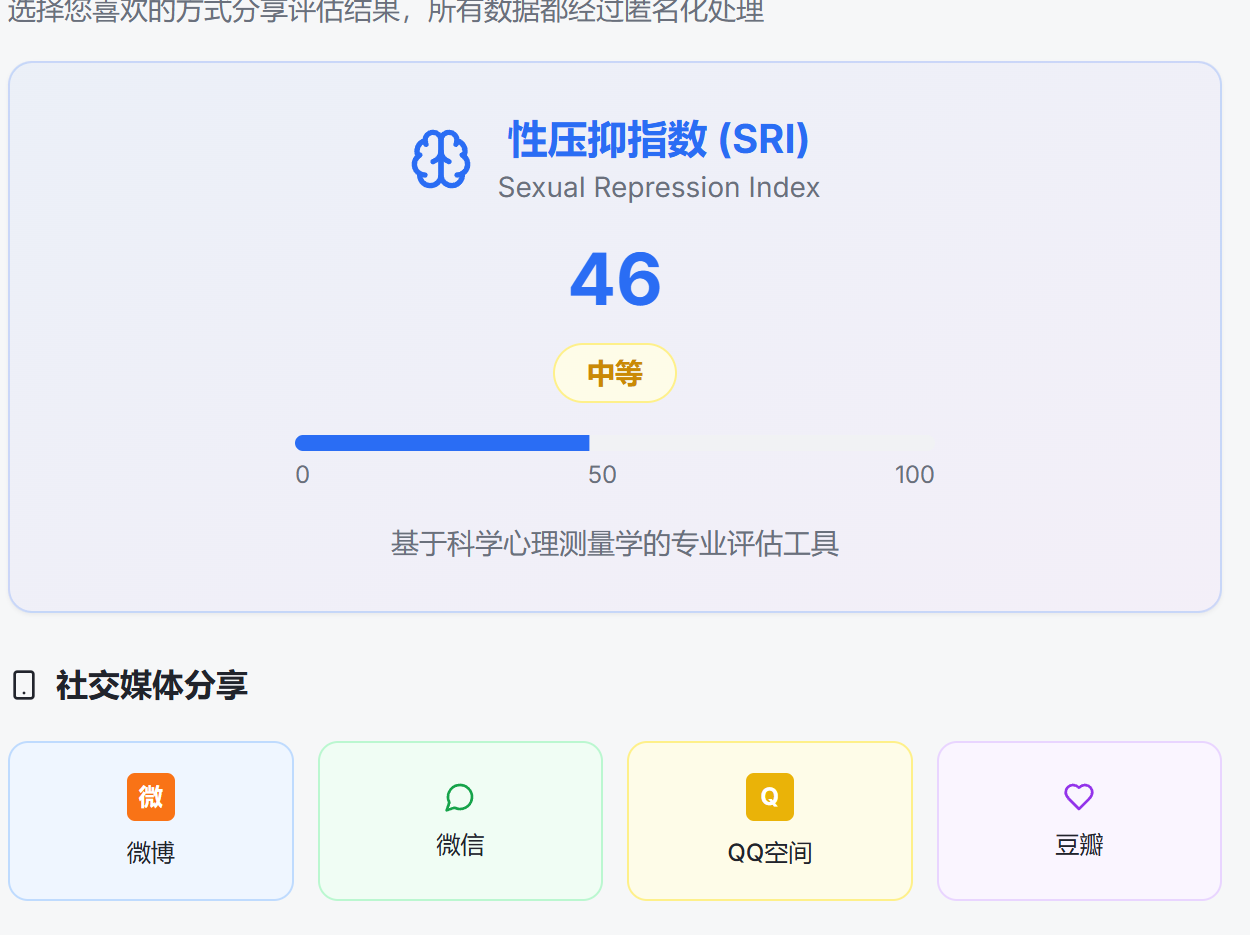Share result to 微信

click(460, 821)
